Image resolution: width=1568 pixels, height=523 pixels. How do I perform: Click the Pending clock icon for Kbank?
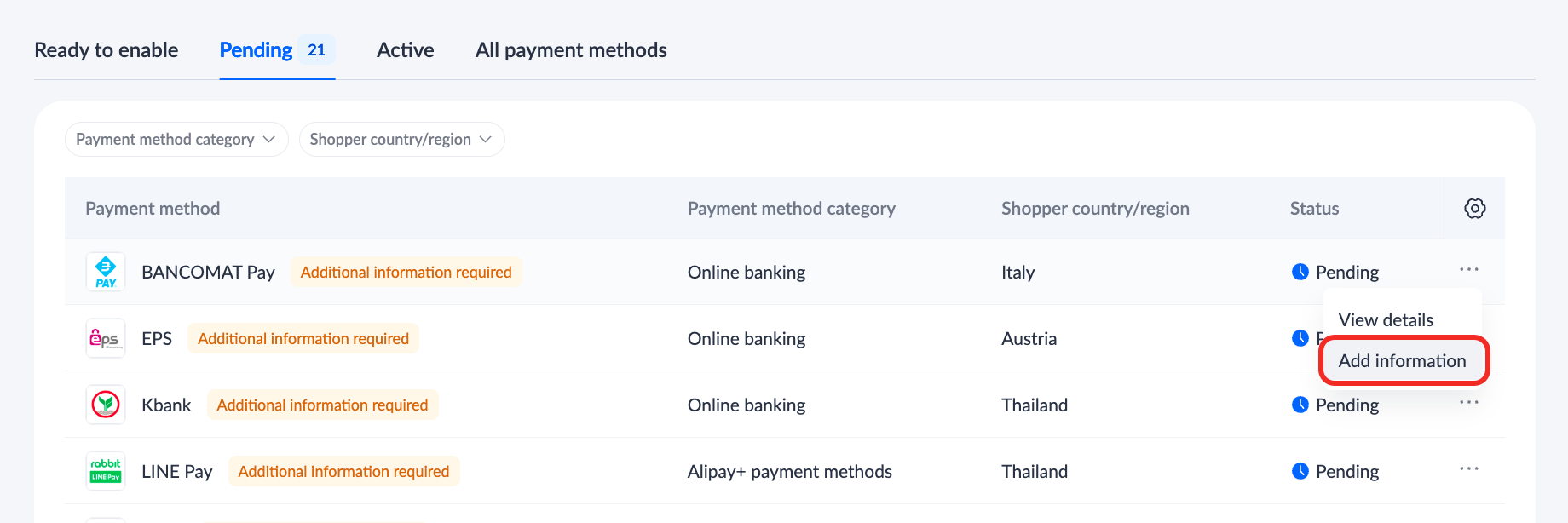pyautogui.click(x=1300, y=405)
